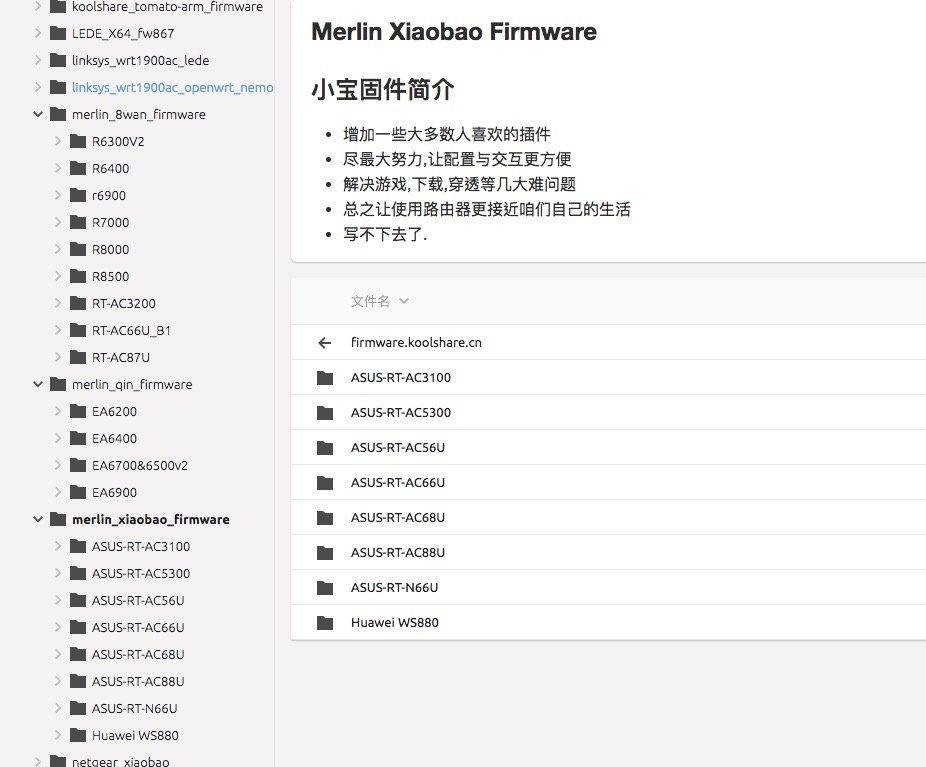Open ASUS-RT-AC88U in the file list
Viewport: 926px width, 767px height.
(397, 553)
